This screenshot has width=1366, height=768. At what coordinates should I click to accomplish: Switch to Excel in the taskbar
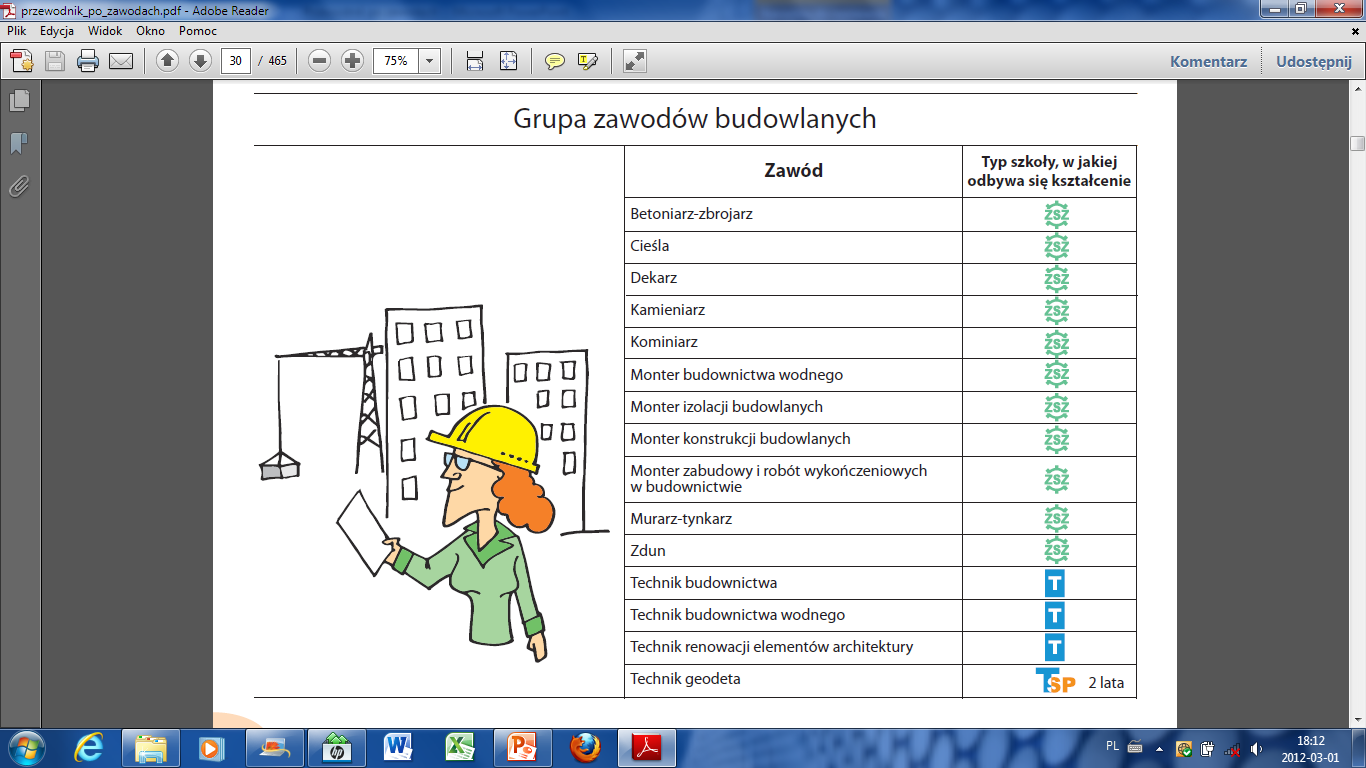[x=461, y=747]
